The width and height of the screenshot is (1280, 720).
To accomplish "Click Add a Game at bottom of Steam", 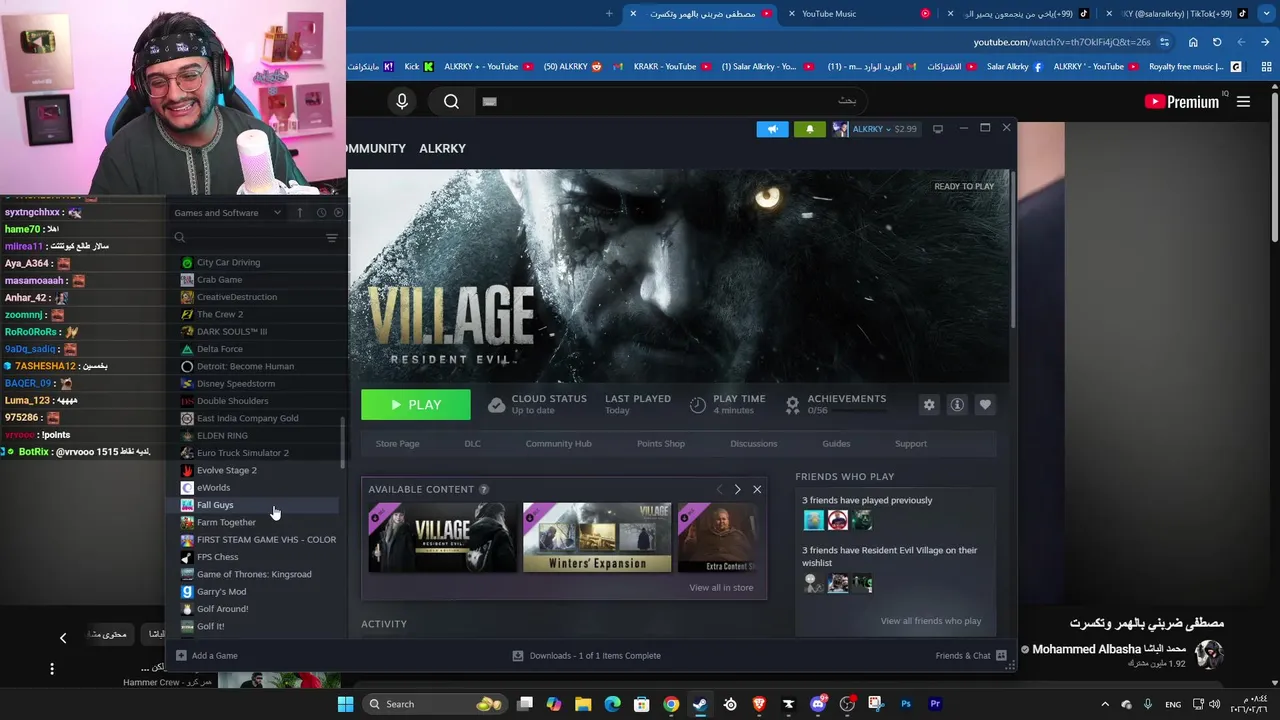I will click(x=207, y=656).
